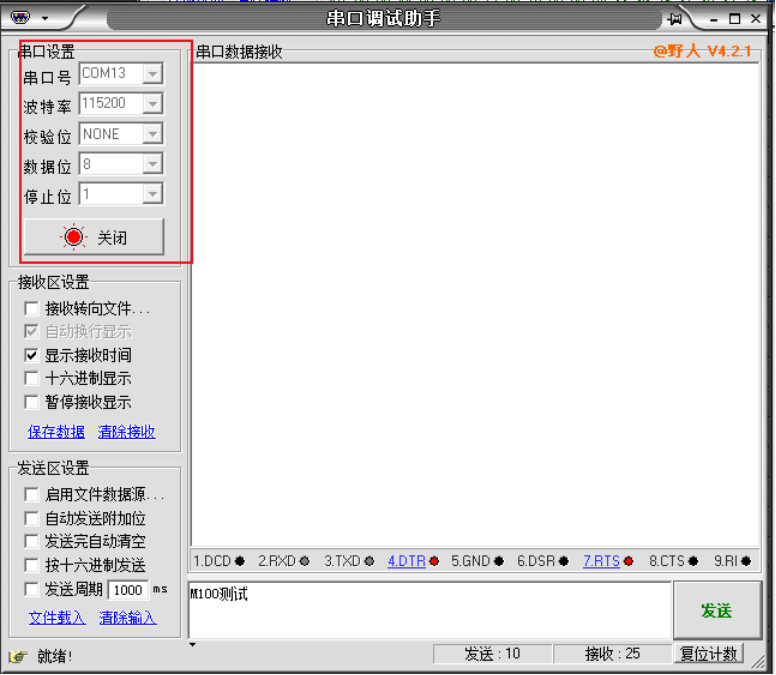This screenshot has height=675, width=776.
Task: Open the 串口号 COM13 dropdown
Action: (x=152, y=74)
